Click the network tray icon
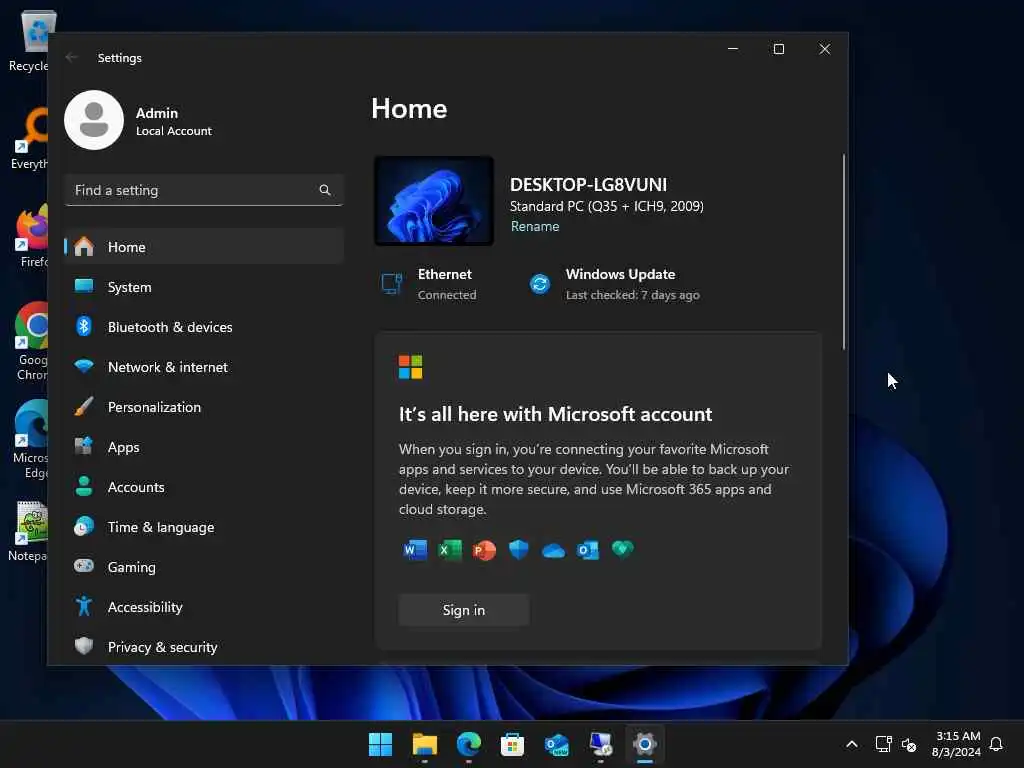 [883, 744]
